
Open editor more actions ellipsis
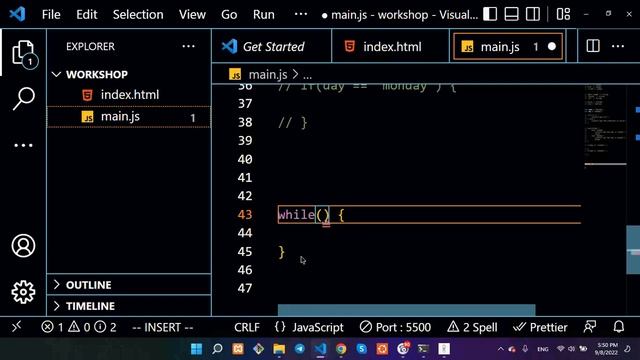pos(618,46)
